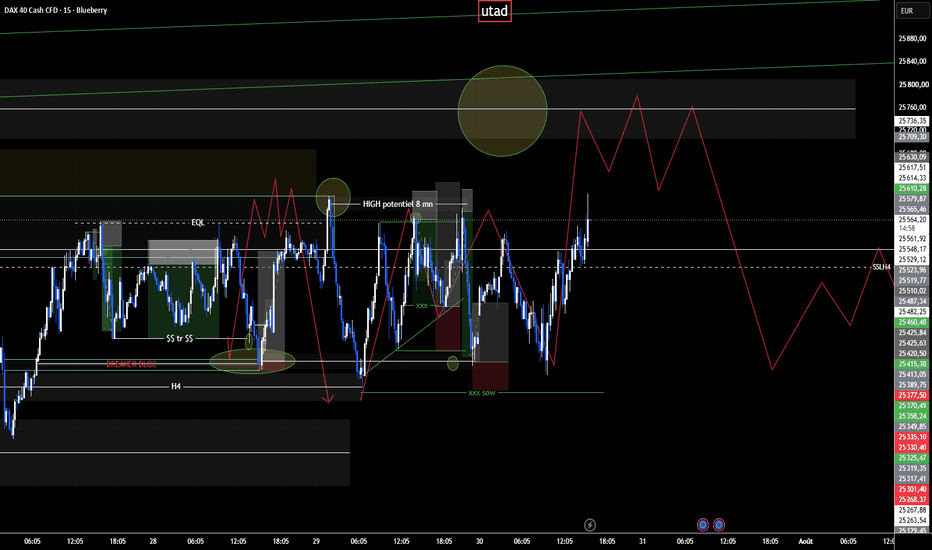Image resolution: width=932 pixels, height=550 pixels.
Task: Click the current price 25 564,20 label
Action: click(912, 219)
